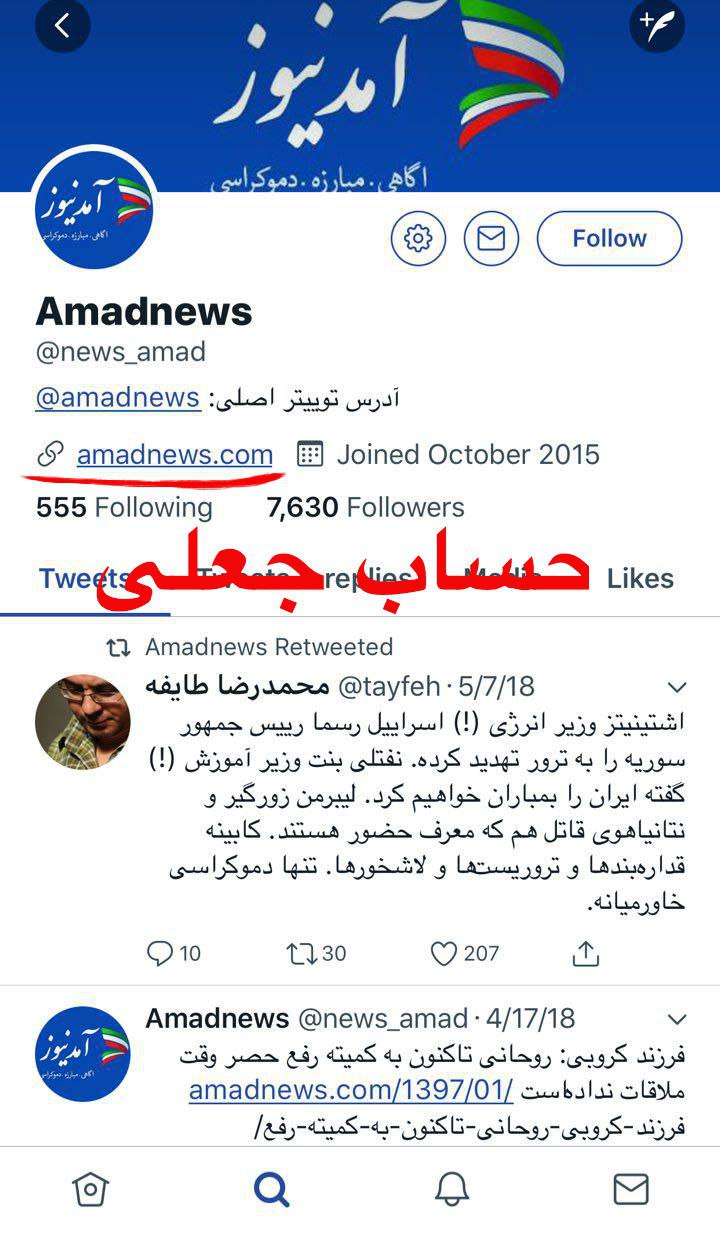720x1233 pixels.
Task: View the 7,630 Followers list
Action: point(365,508)
